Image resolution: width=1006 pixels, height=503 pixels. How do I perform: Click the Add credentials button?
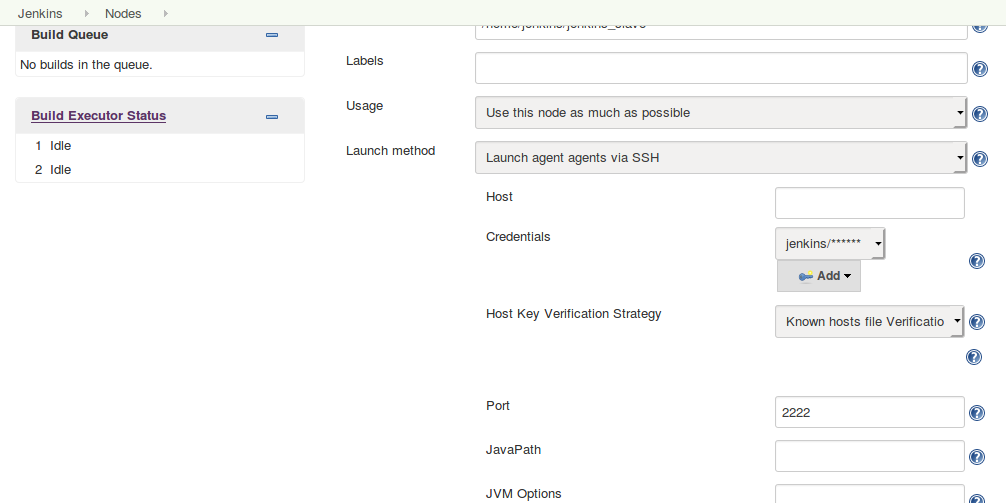pyautogui.click(x=819, y=276)
